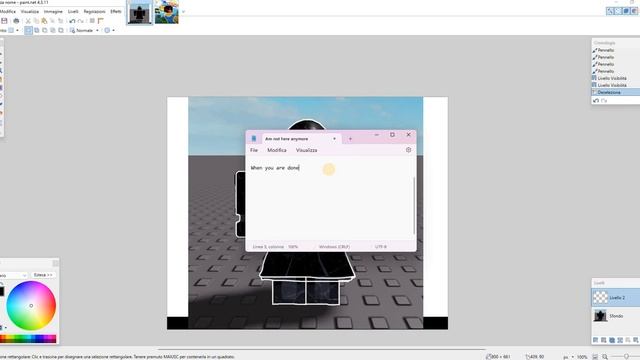Delete the current layer in the Layers panel
The height and width of the screenshot is (360, 640).
click(604, 340)
